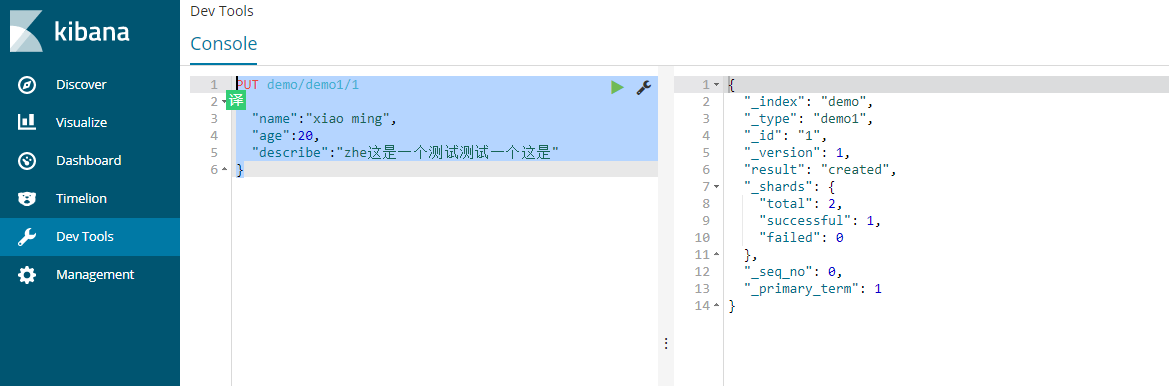1169x386 pixels.
Task: Click fold marker at output line 14
Action: coord(716,306)
